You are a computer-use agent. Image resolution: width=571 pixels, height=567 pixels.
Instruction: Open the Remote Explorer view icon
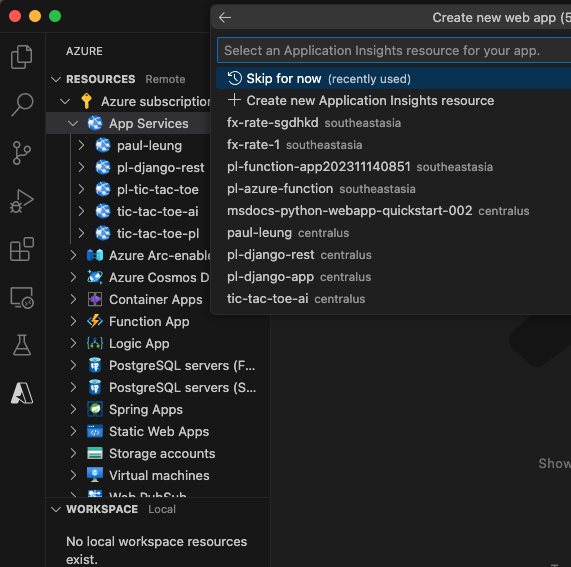pyautogui.click(x=22, y=298)
